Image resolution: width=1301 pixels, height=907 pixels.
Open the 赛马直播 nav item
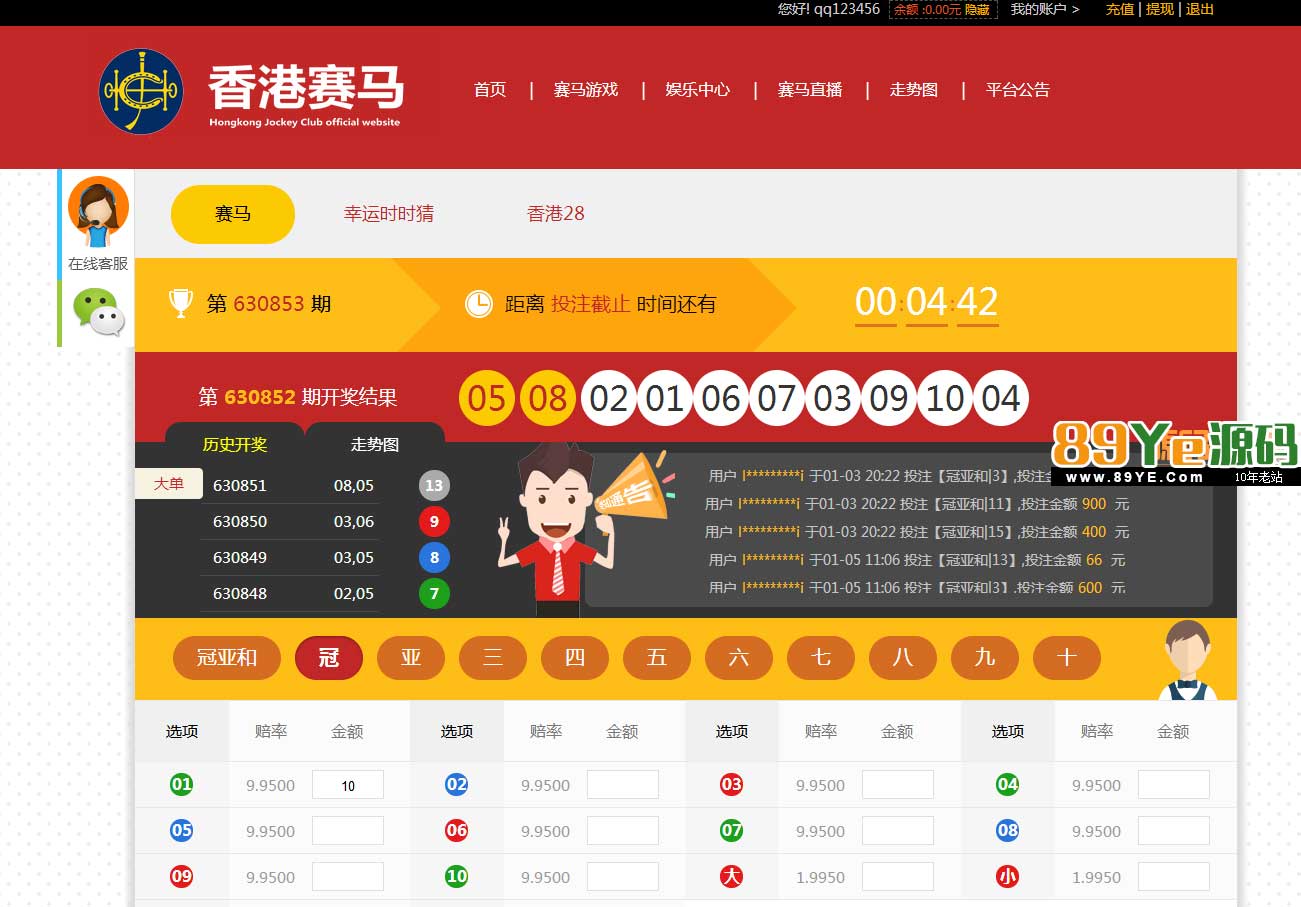pos(810,90)
